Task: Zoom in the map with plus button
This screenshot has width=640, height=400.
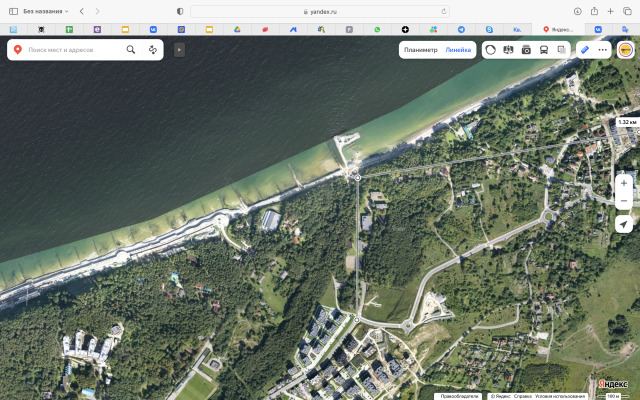Action: tap(624, 183)
